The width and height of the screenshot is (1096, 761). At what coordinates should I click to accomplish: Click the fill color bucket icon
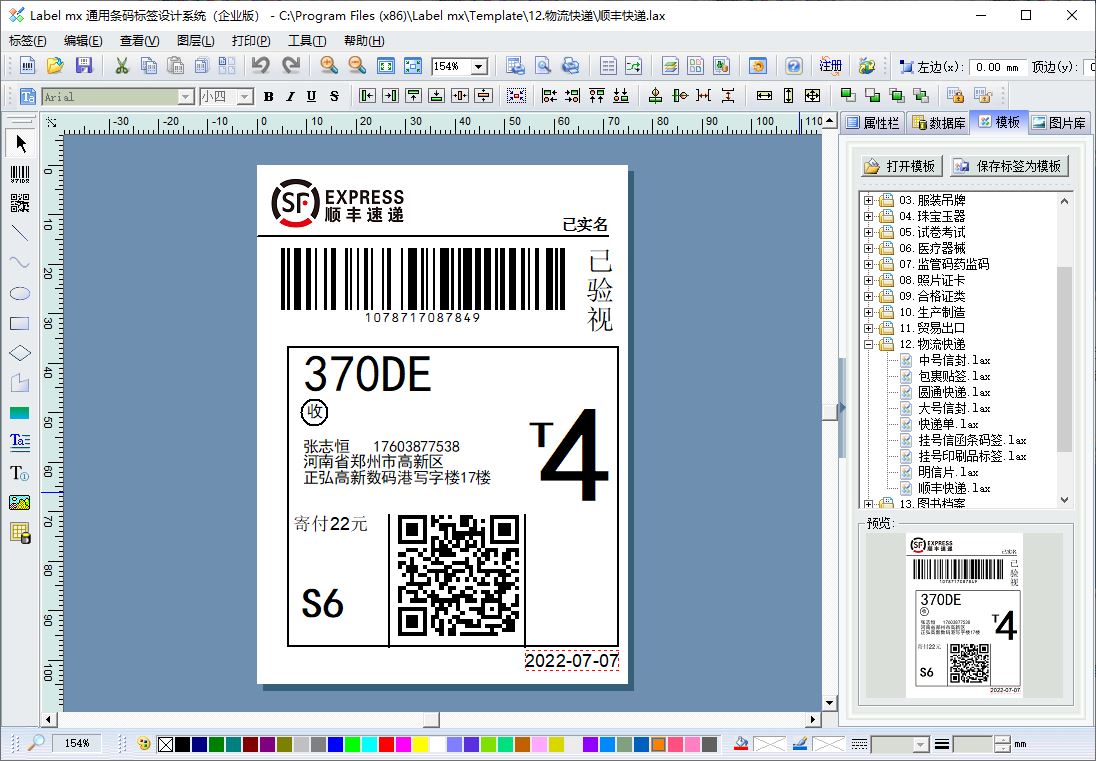pyautogui.click(x=741, y=744)
